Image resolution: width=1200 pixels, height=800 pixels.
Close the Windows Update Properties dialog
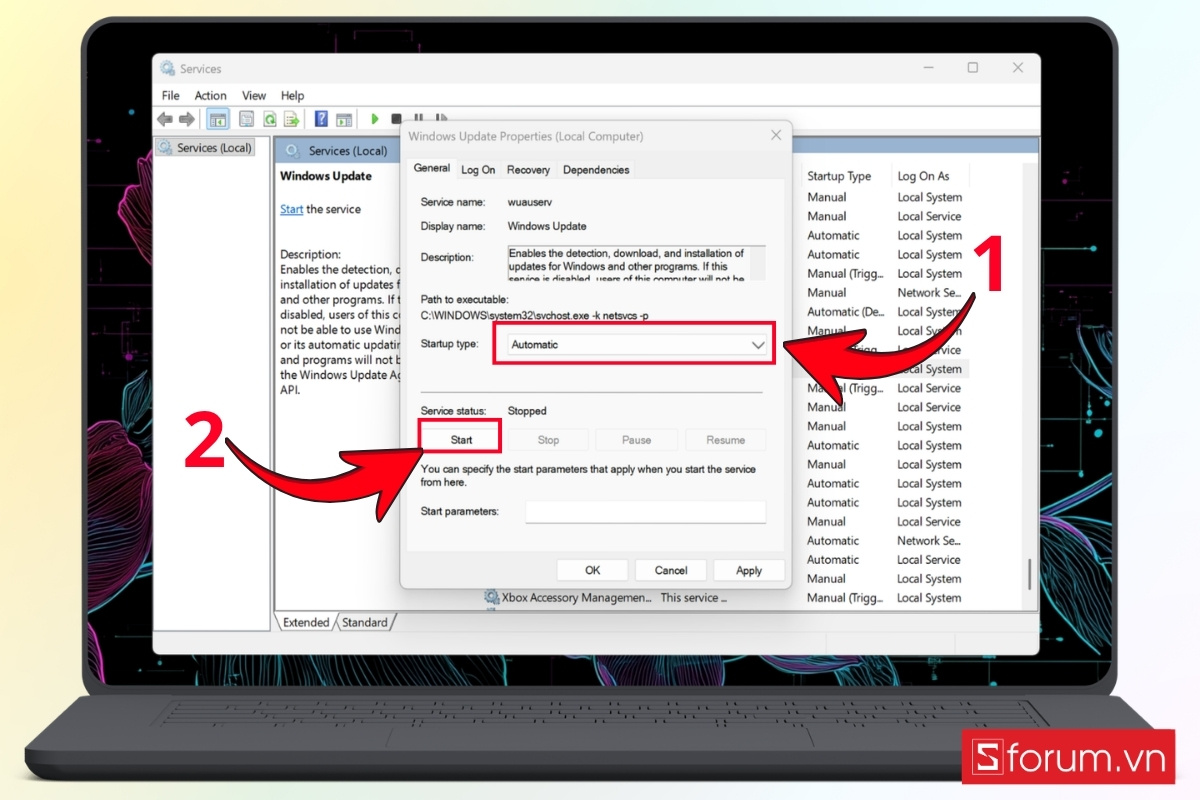coord(776,135)
